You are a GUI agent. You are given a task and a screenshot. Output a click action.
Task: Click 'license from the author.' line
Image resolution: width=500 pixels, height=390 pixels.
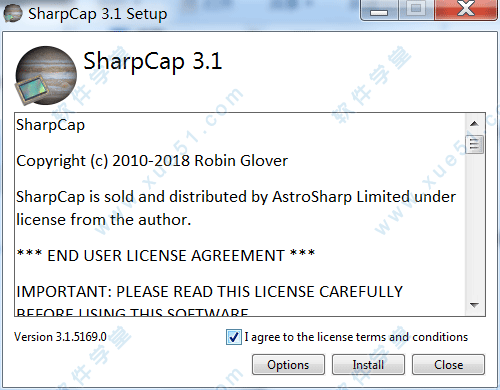[104, 220]
